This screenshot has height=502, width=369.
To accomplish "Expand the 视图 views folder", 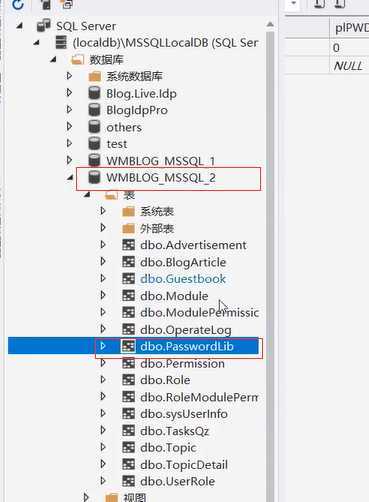I will pos(86,497).
